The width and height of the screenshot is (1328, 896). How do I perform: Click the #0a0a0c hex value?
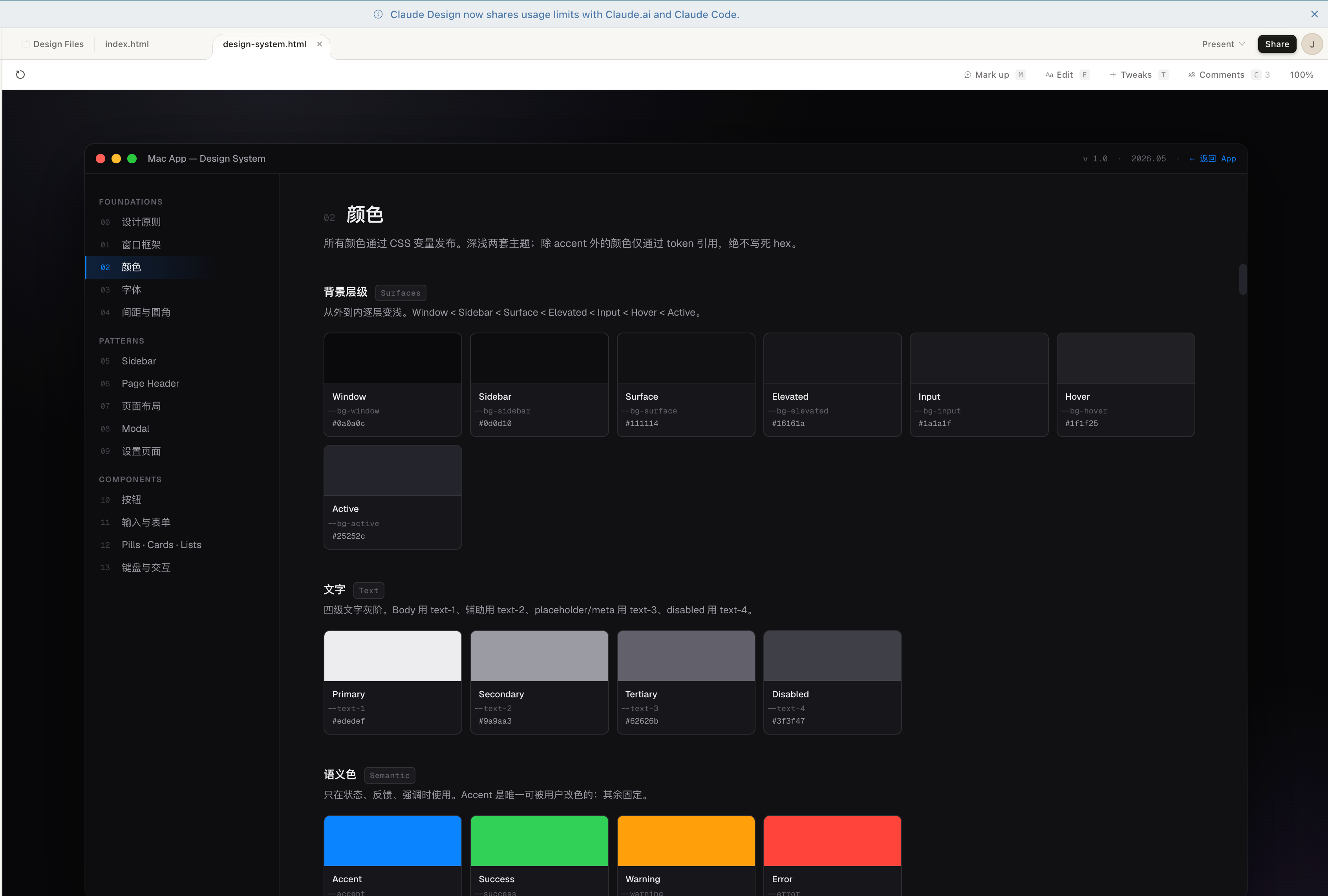pos(349,423)
